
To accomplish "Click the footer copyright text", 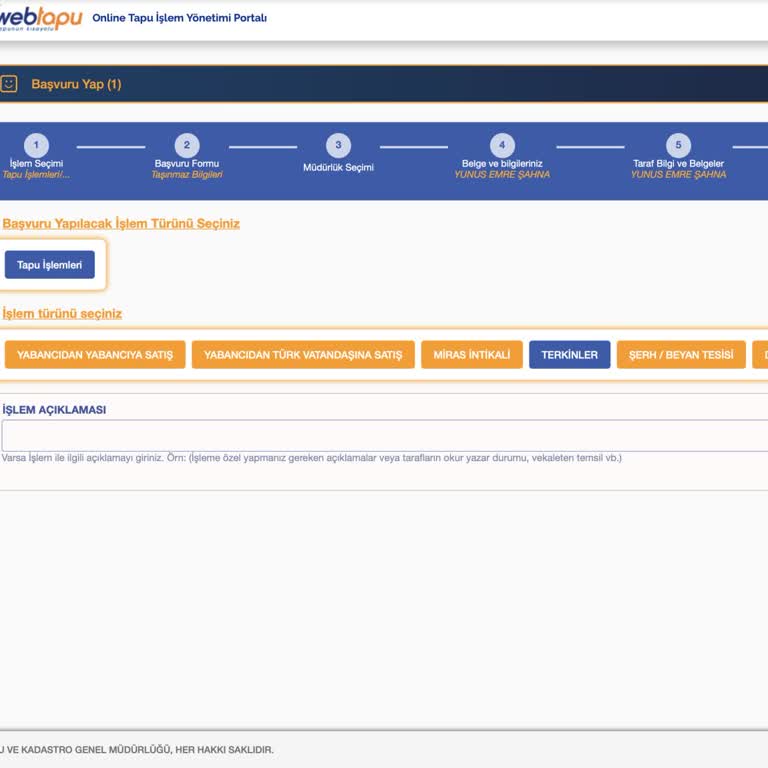I will click(136, 749).
